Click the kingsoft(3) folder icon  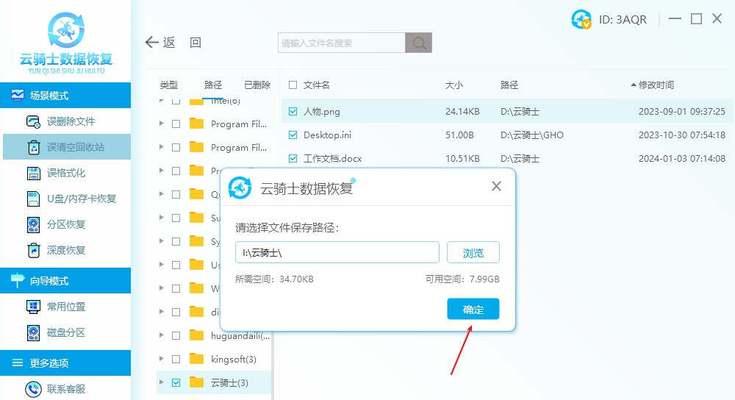click(196, 359)
